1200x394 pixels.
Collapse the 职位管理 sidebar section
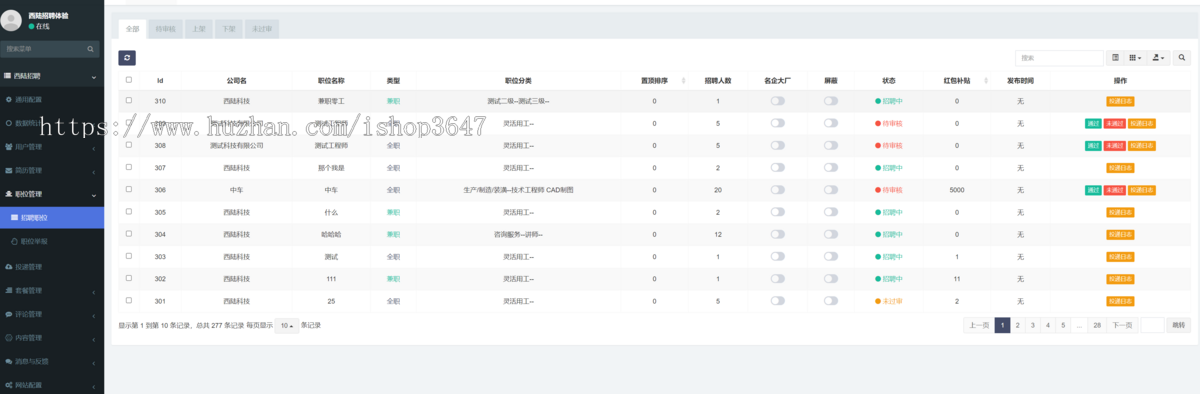94,195
